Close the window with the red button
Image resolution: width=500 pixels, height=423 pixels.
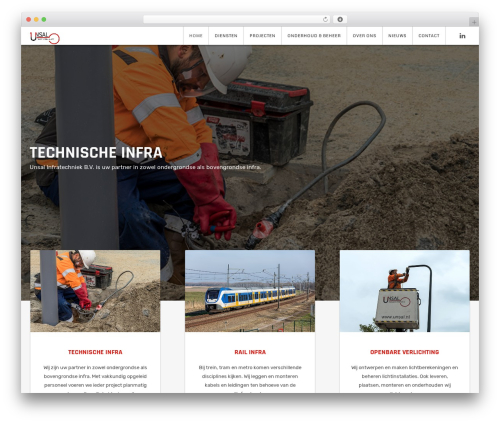point(29,19)
